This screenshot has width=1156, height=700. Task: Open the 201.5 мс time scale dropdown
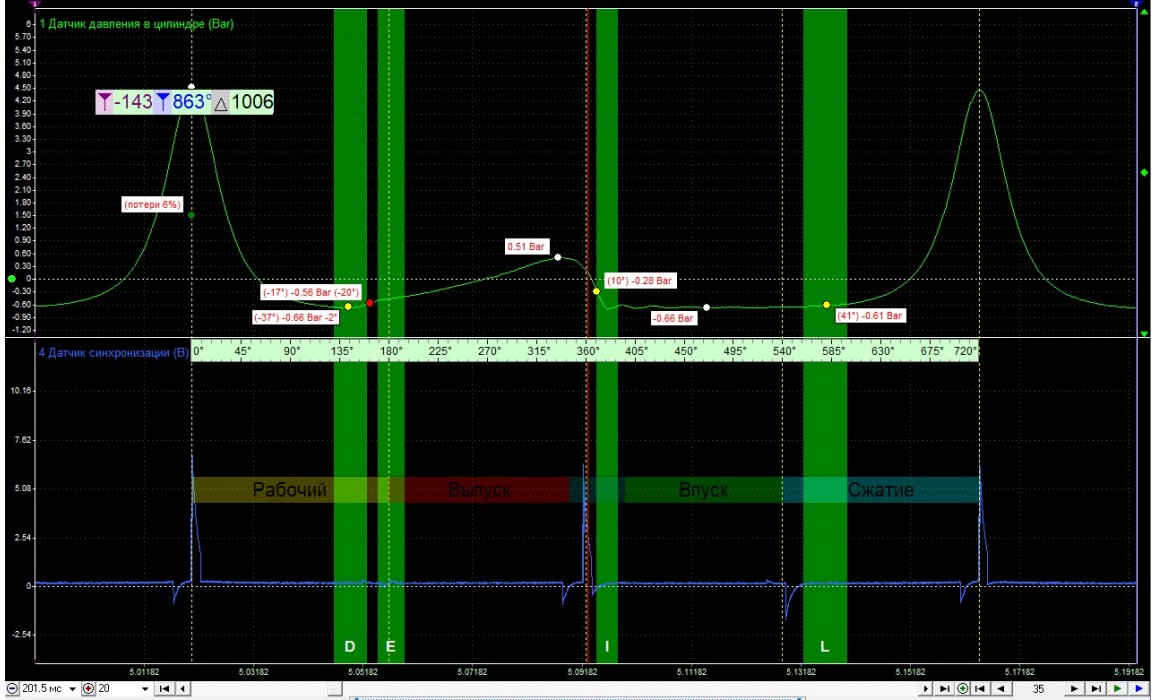(73, 689)
